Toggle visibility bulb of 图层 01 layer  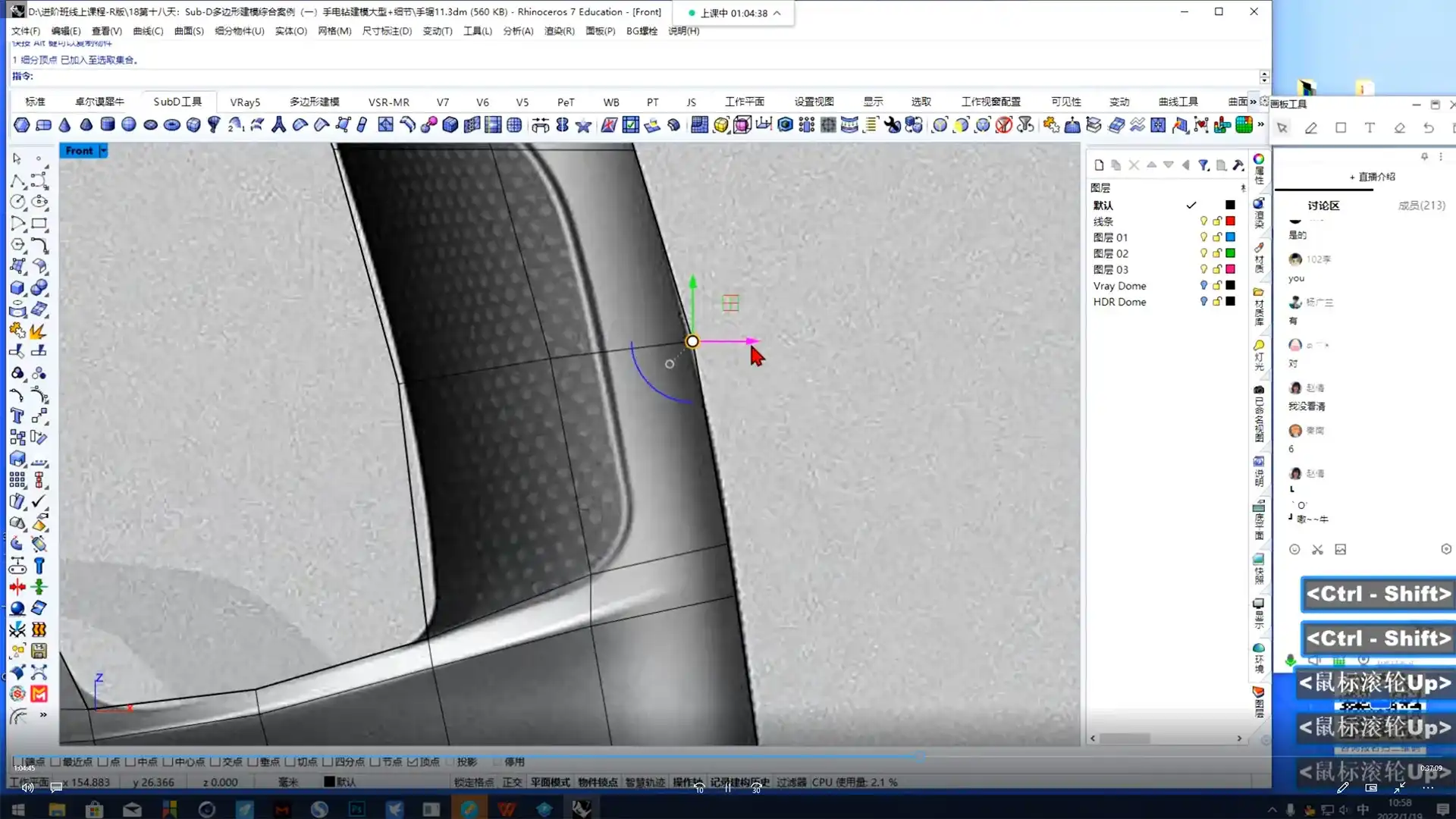(1203, 237)
